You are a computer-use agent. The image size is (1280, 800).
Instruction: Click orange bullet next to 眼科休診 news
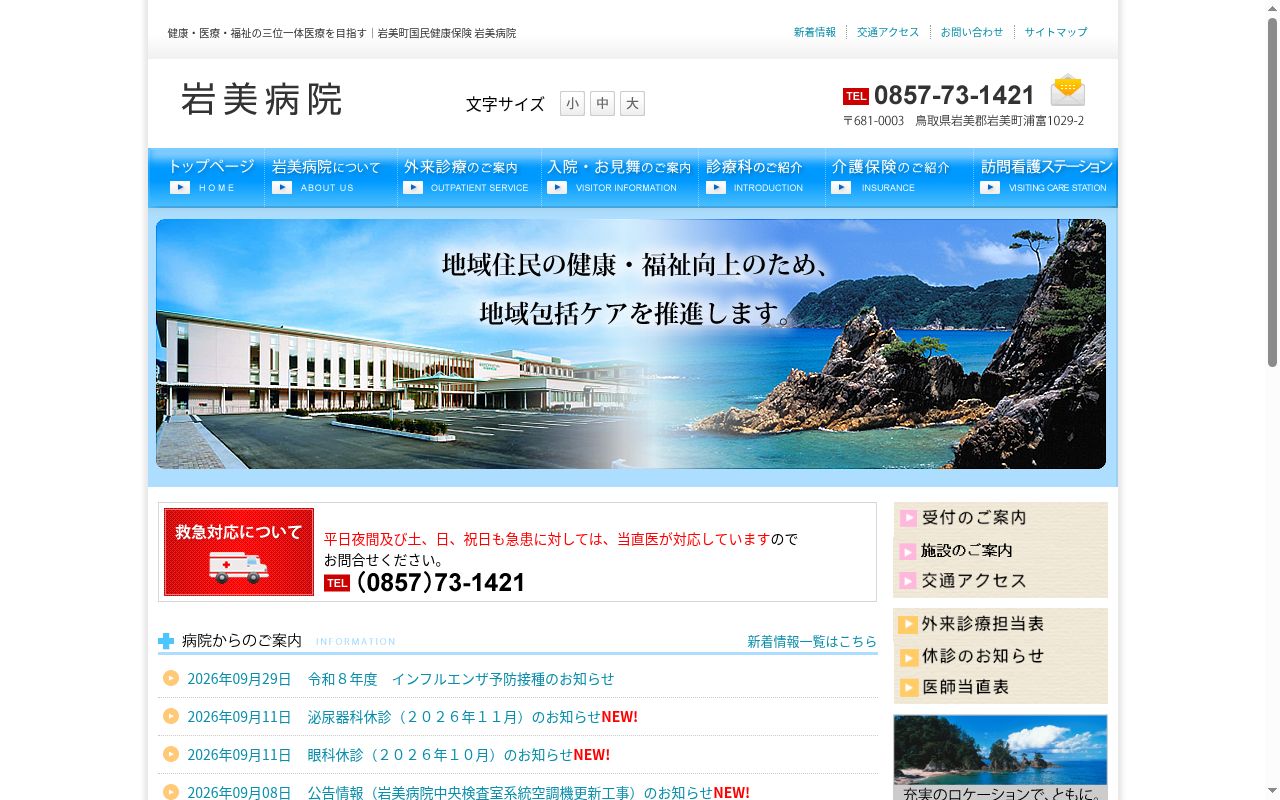point(171,754)
